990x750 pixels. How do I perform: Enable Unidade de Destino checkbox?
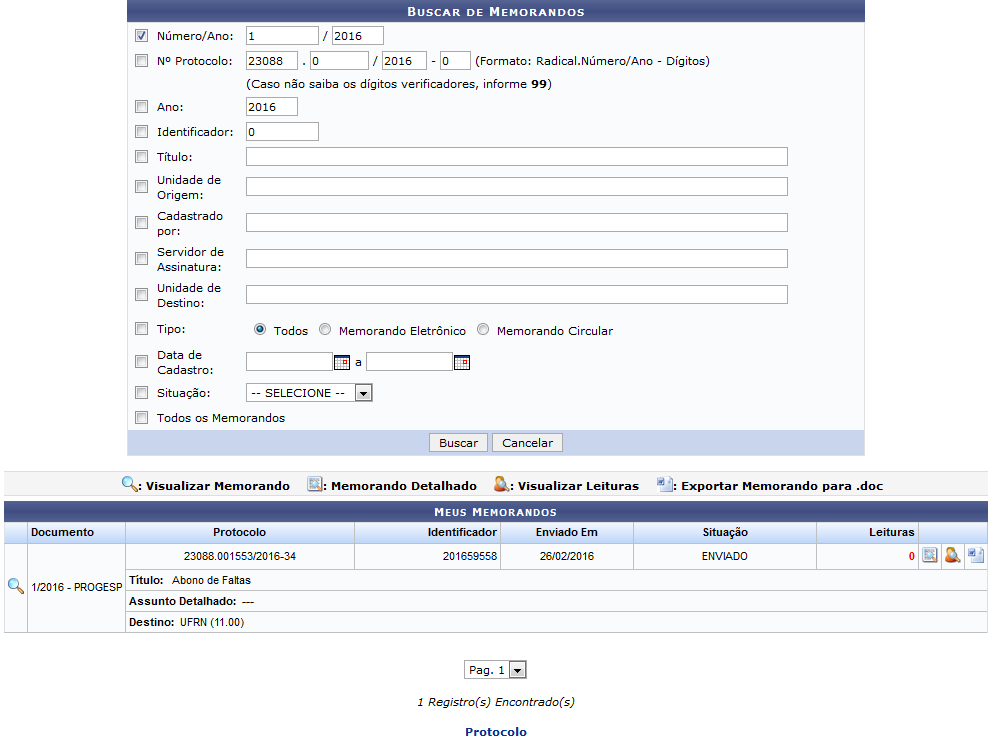141,295
